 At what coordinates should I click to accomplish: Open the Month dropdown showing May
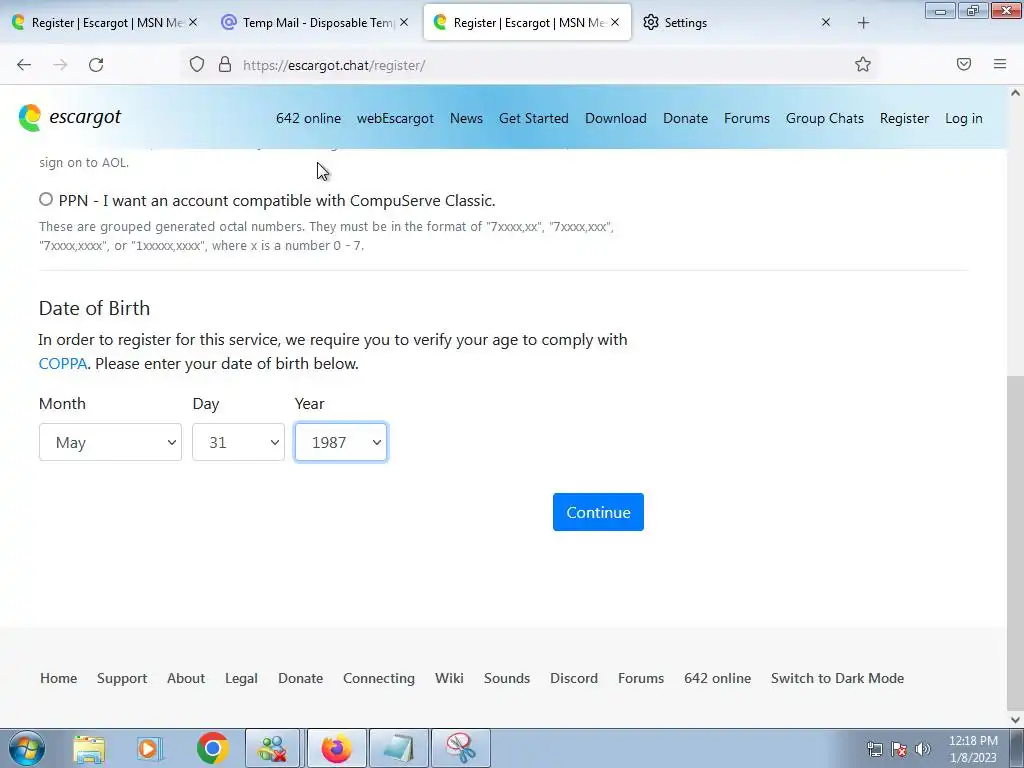110,442
